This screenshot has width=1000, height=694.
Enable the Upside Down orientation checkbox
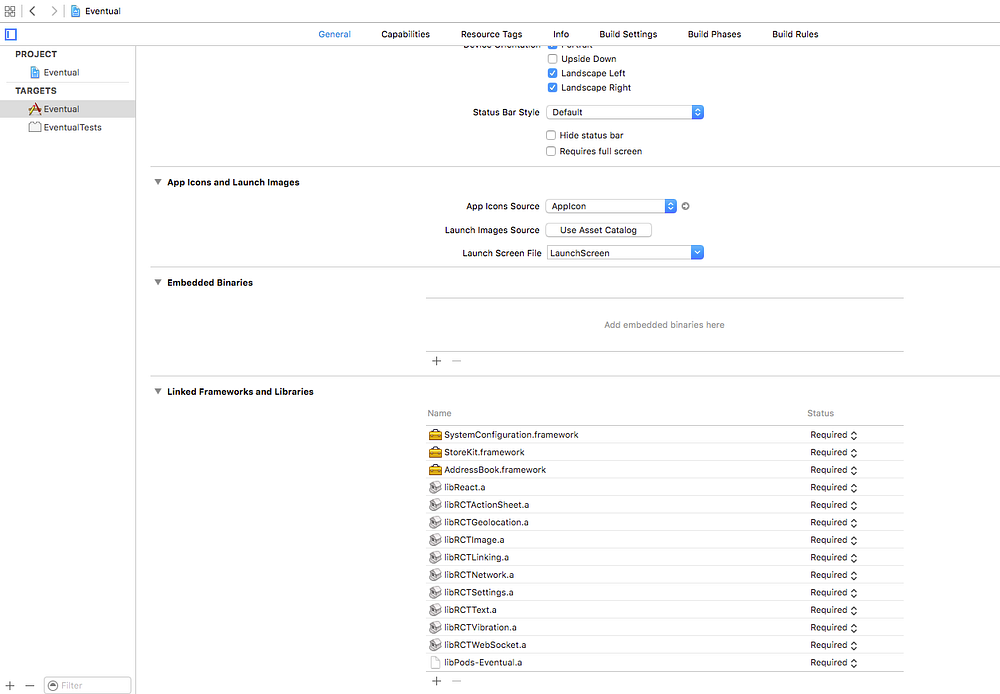[552, 59]
